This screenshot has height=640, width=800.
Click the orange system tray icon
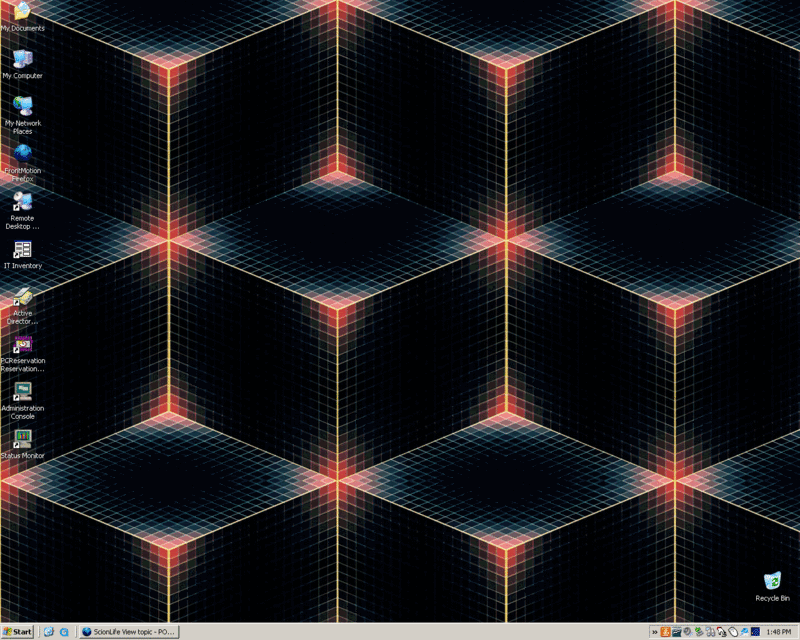coord(665,632)
